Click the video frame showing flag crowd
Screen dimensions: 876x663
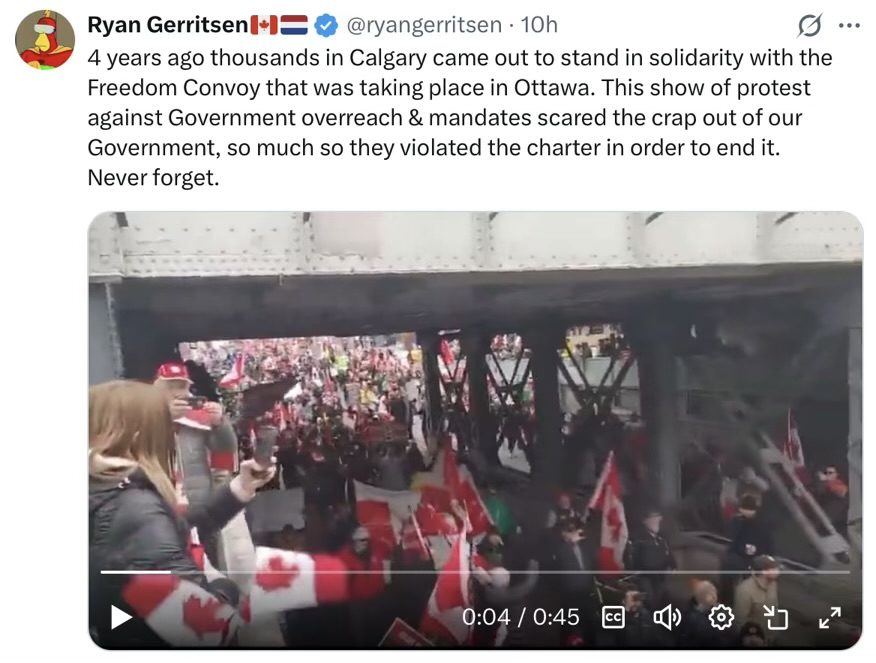(x=475, y=430)
